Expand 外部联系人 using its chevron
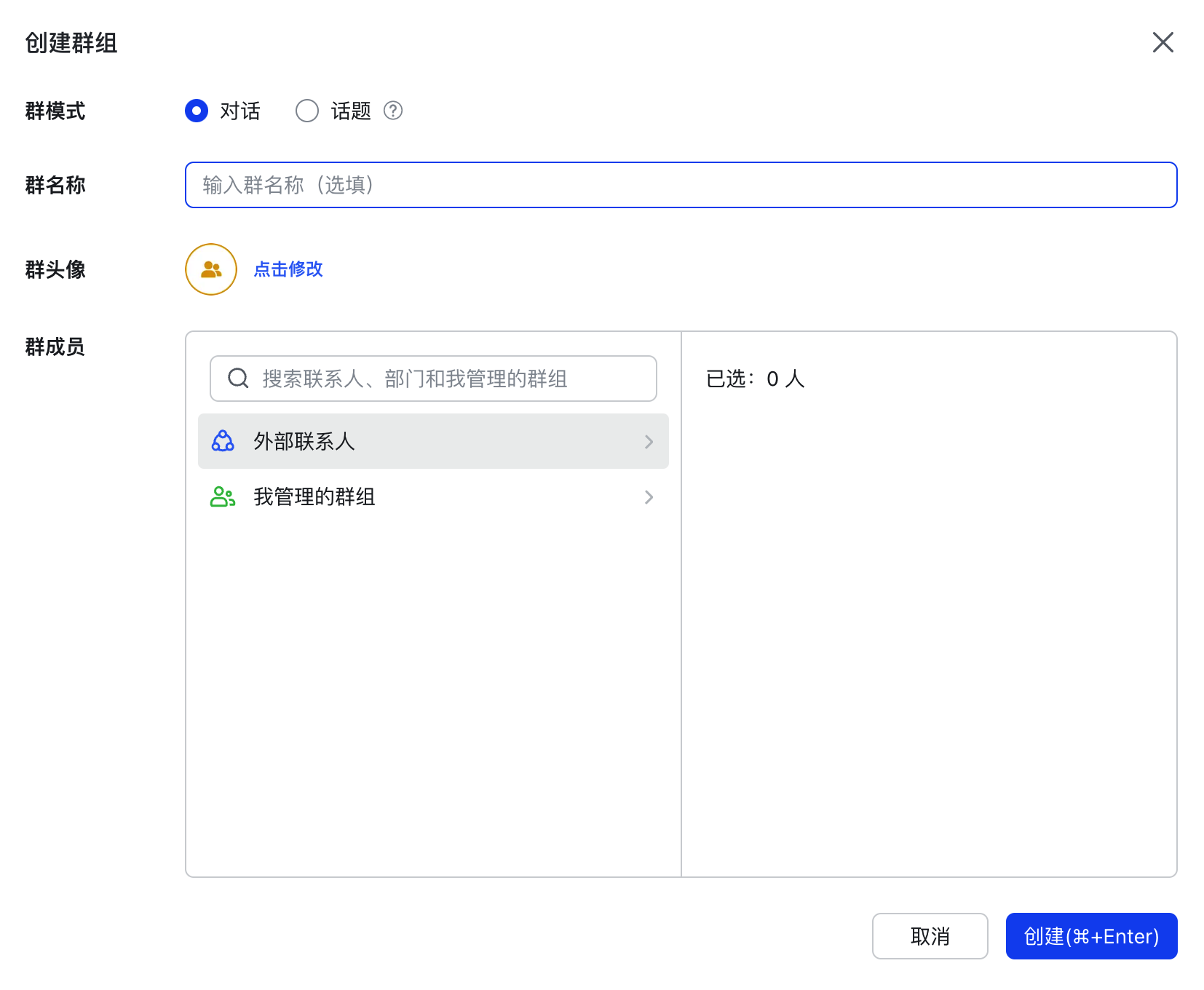The image size is (1204, 990). [x=648, y=441]
